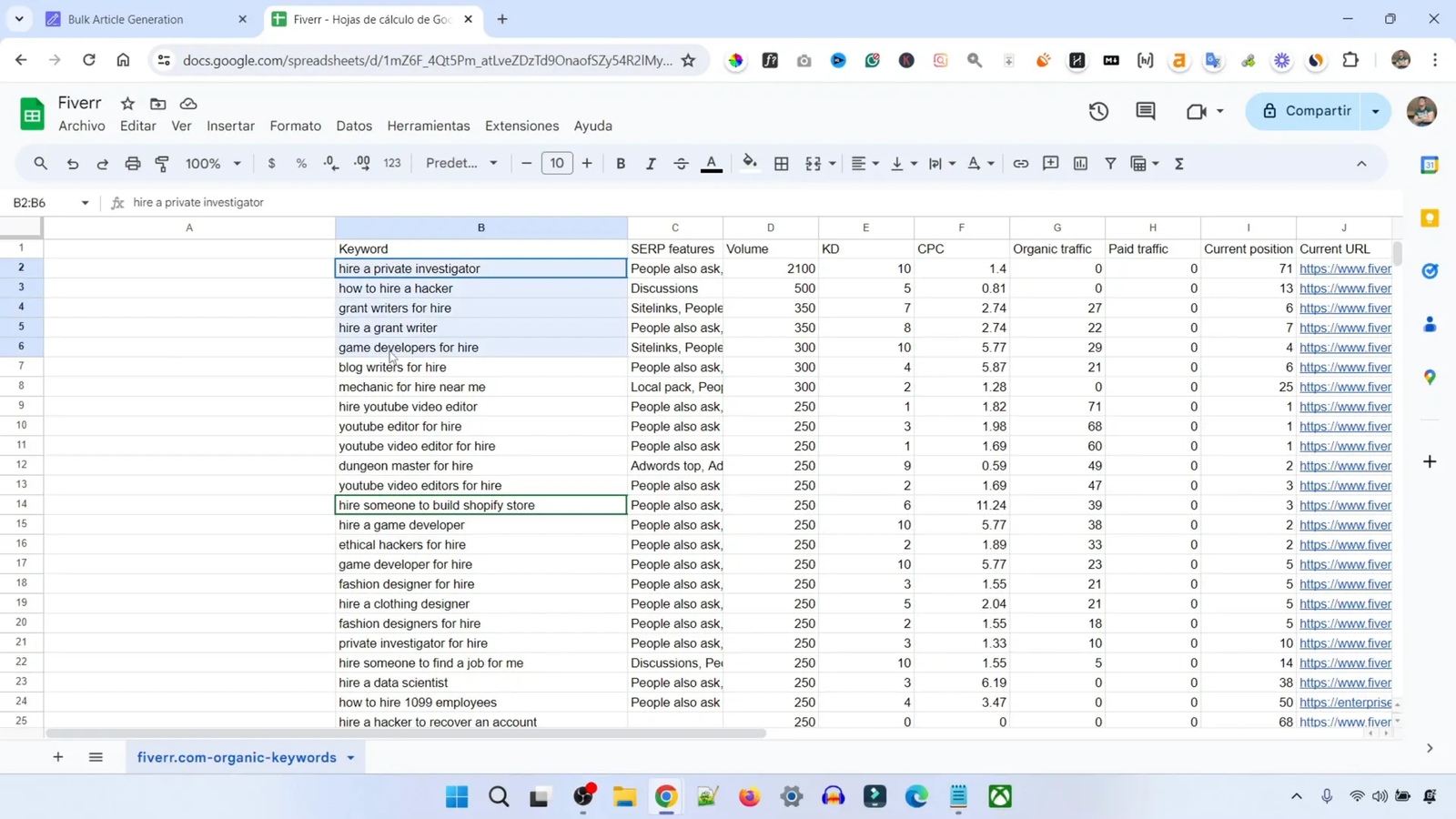Click the borders icon in toolbar
Image resolution: width=1456 pixels, height=819 pixels.
coord(781,164)
